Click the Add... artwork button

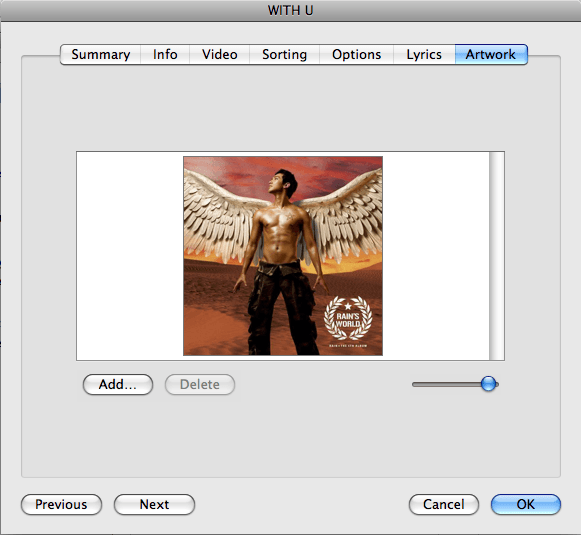(118, 385)
